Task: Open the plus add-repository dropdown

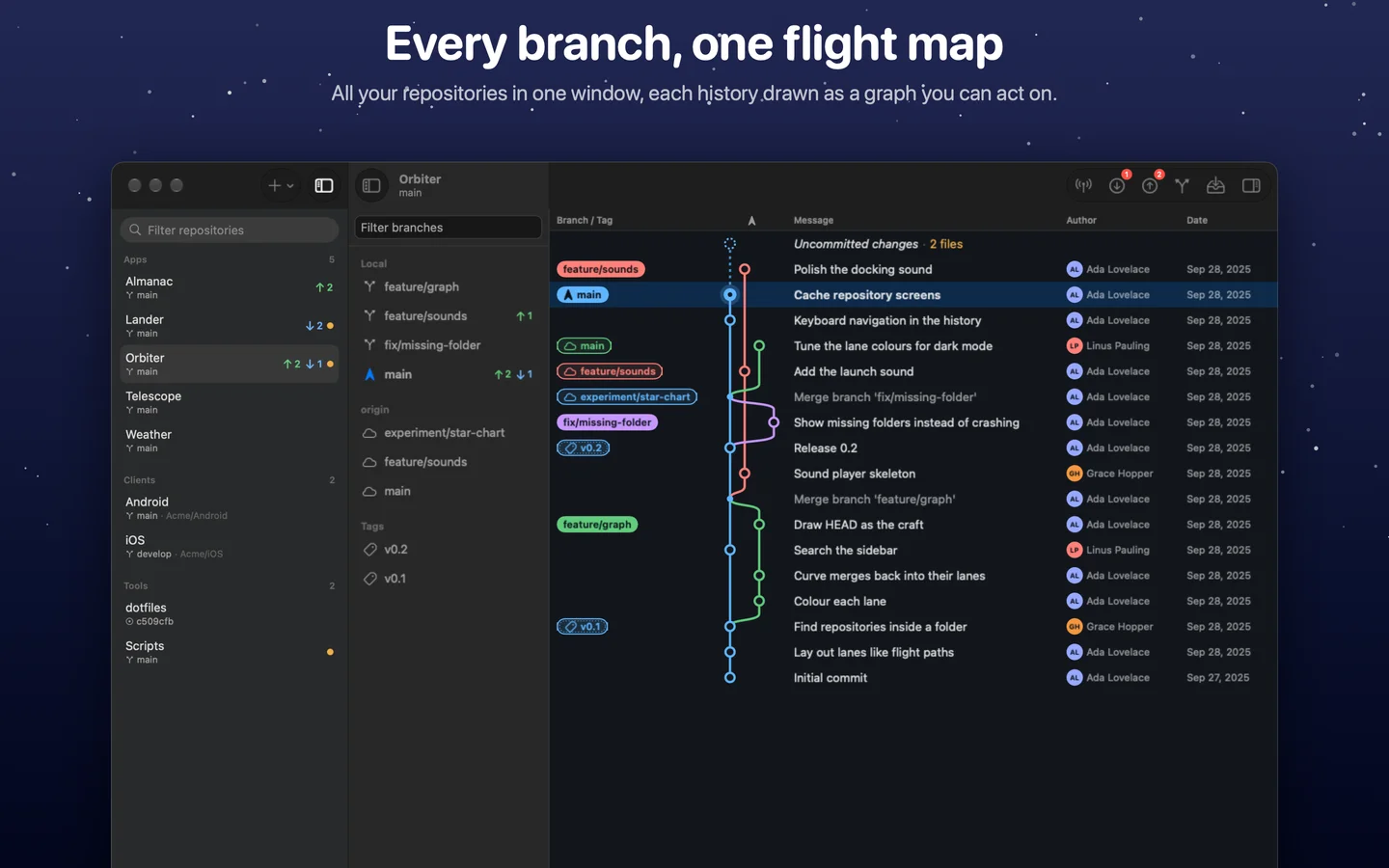Action: pos(281,185)
